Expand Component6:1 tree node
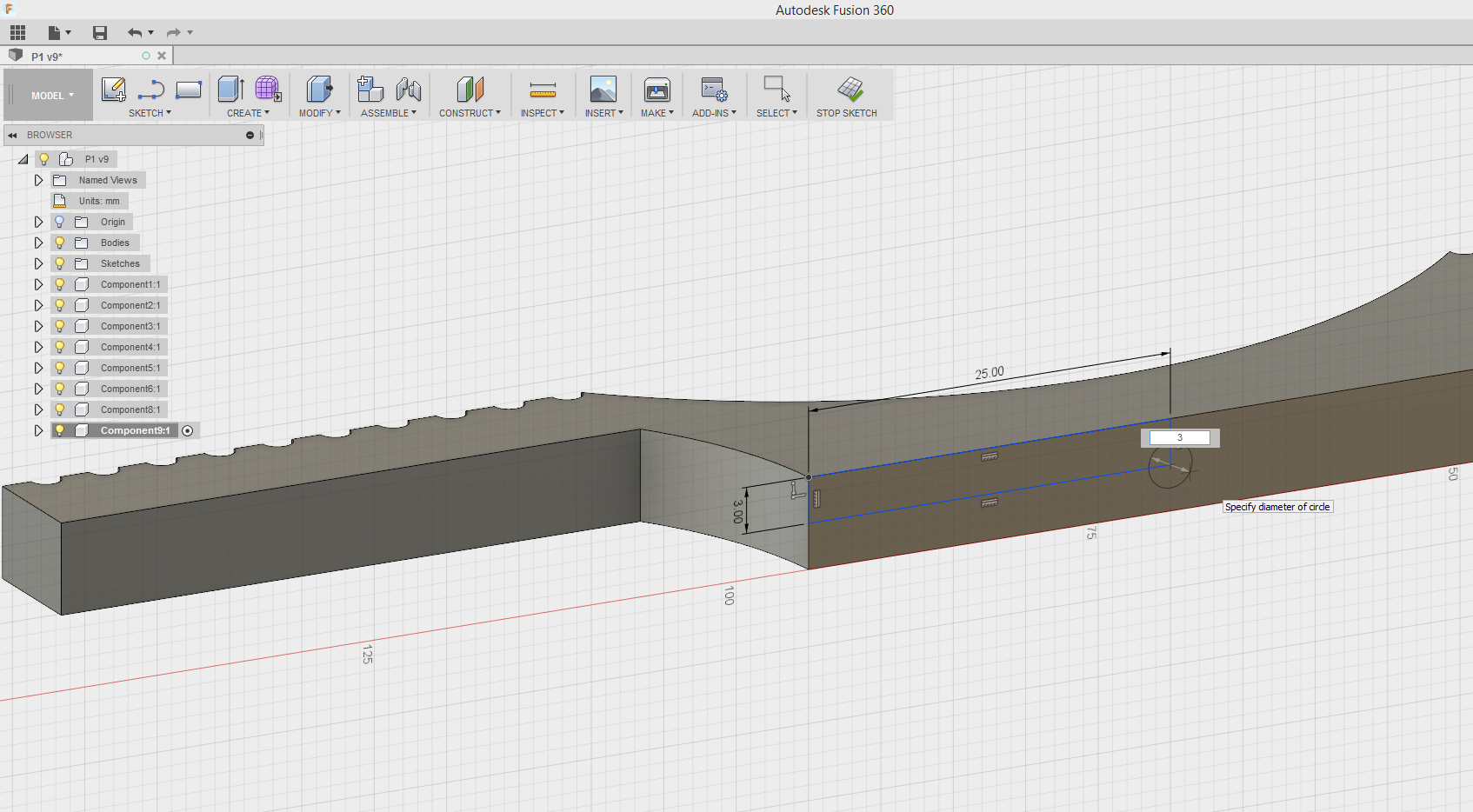 [38, 389]
